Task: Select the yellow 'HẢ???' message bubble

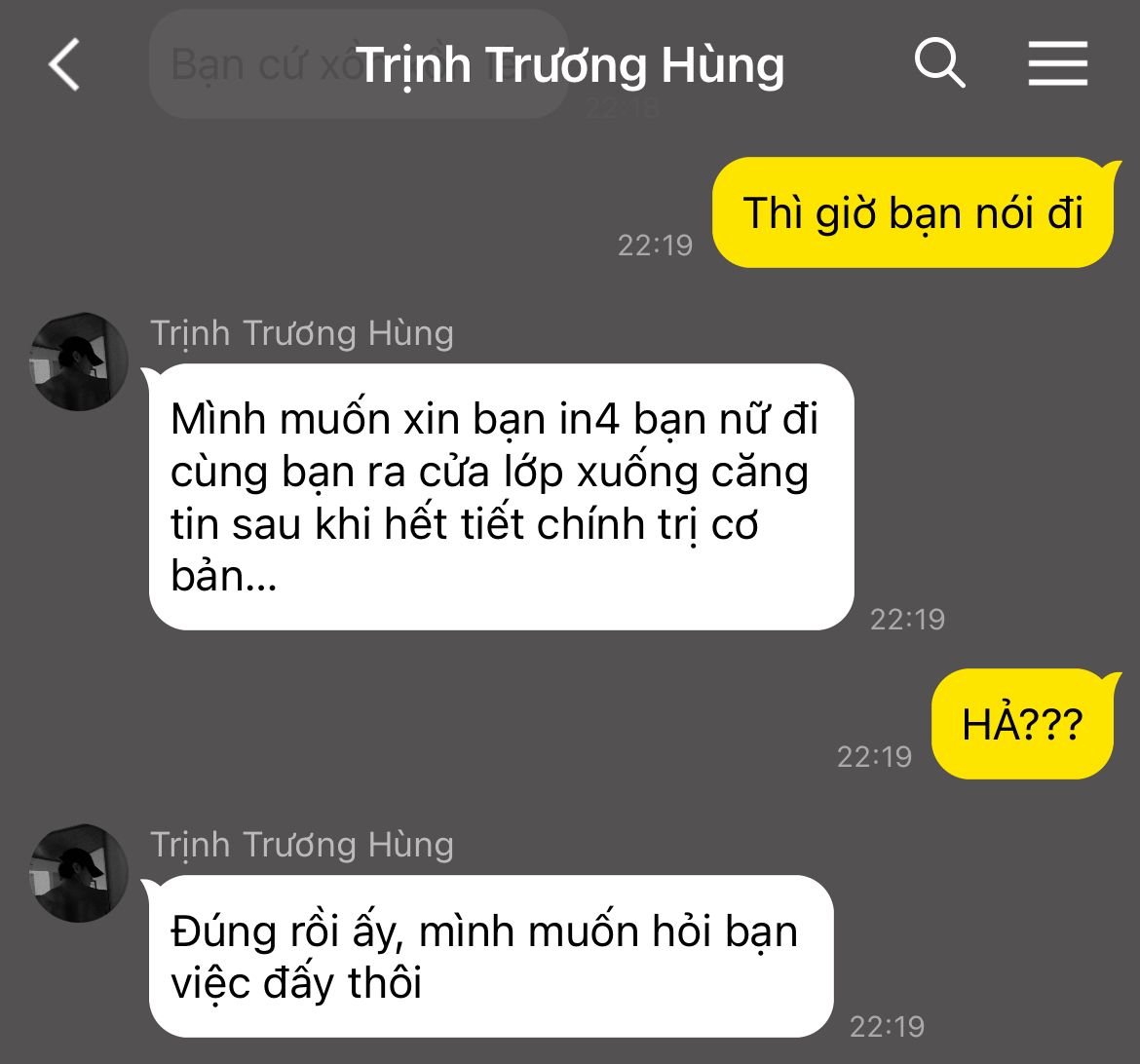Action: pyautogui.click(x=1023, y=724)
